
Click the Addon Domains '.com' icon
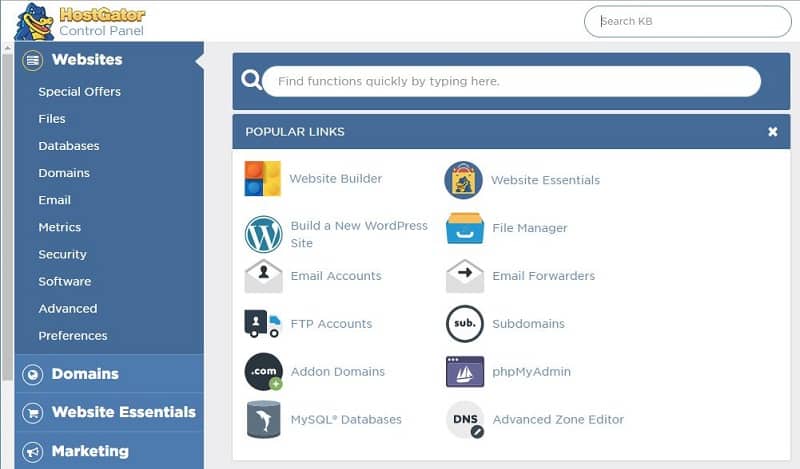point(264,372)
